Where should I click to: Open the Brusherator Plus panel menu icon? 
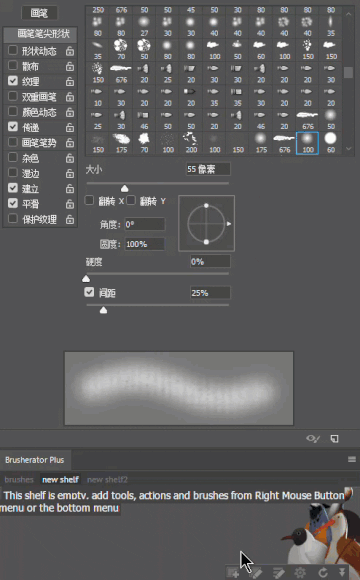tap(351, 459)
